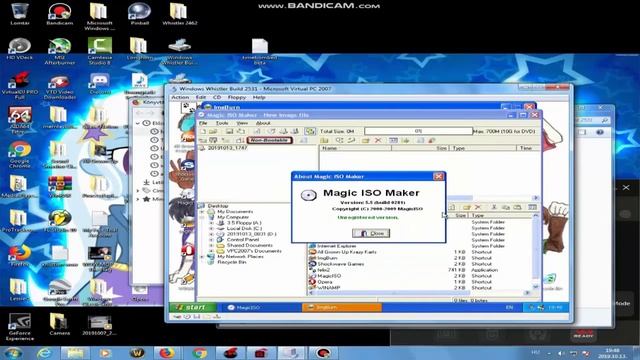640x360 pixels.
Task: Expand the Shared Documents tree node
Action: (x=211, y=246)
